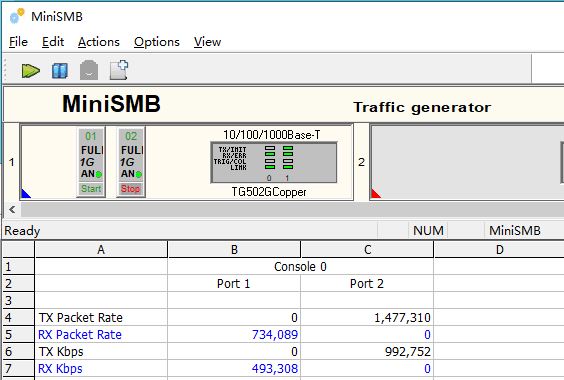This screenshot has width=564, height=380.
Task: Click the TX Packet Rate label
Action: click(81, 317)
